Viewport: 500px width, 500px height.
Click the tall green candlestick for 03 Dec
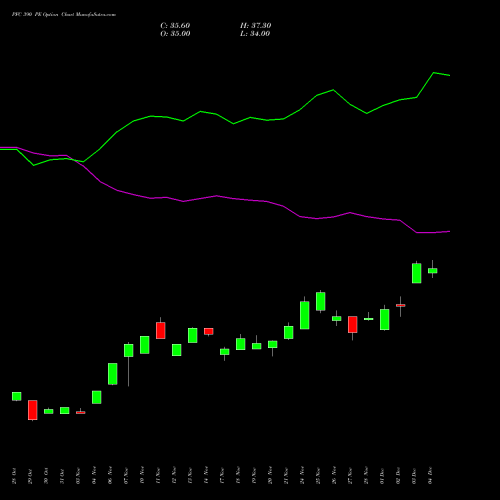click(417, 273)
